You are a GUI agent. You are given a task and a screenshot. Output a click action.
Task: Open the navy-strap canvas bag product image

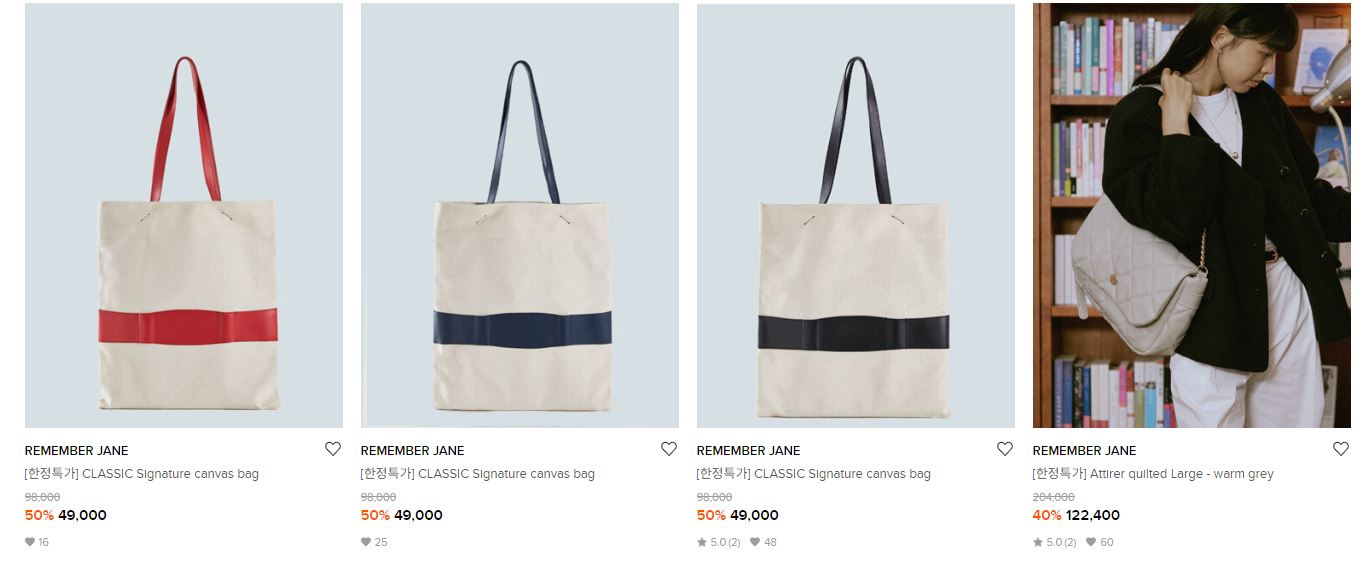(520, 216)
